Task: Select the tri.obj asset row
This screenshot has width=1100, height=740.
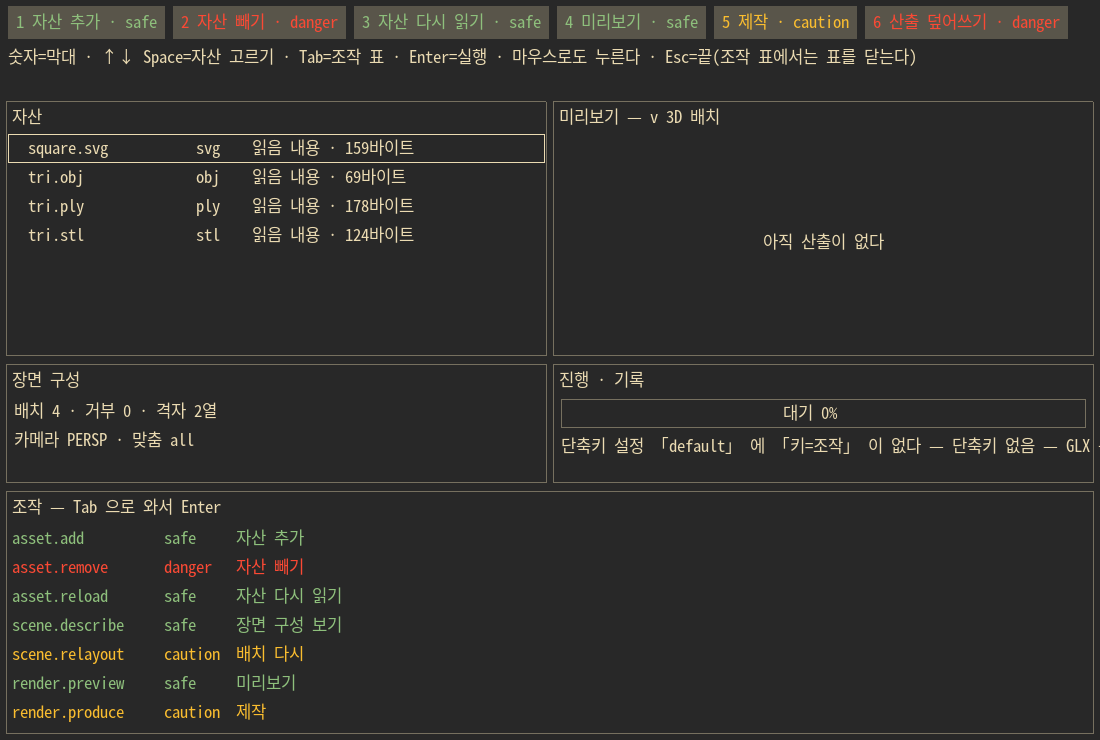Action: click(x=276, y=177)
